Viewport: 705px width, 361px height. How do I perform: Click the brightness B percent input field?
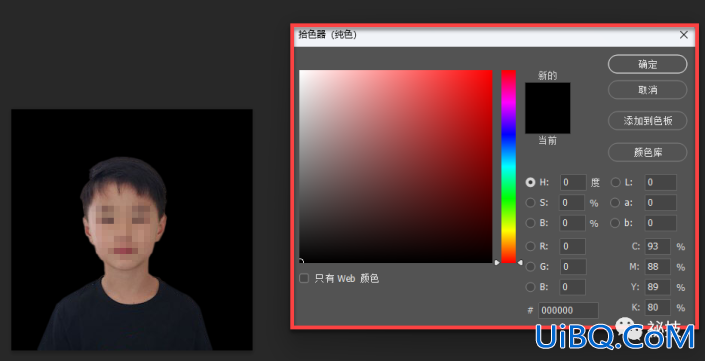[572, 223]
